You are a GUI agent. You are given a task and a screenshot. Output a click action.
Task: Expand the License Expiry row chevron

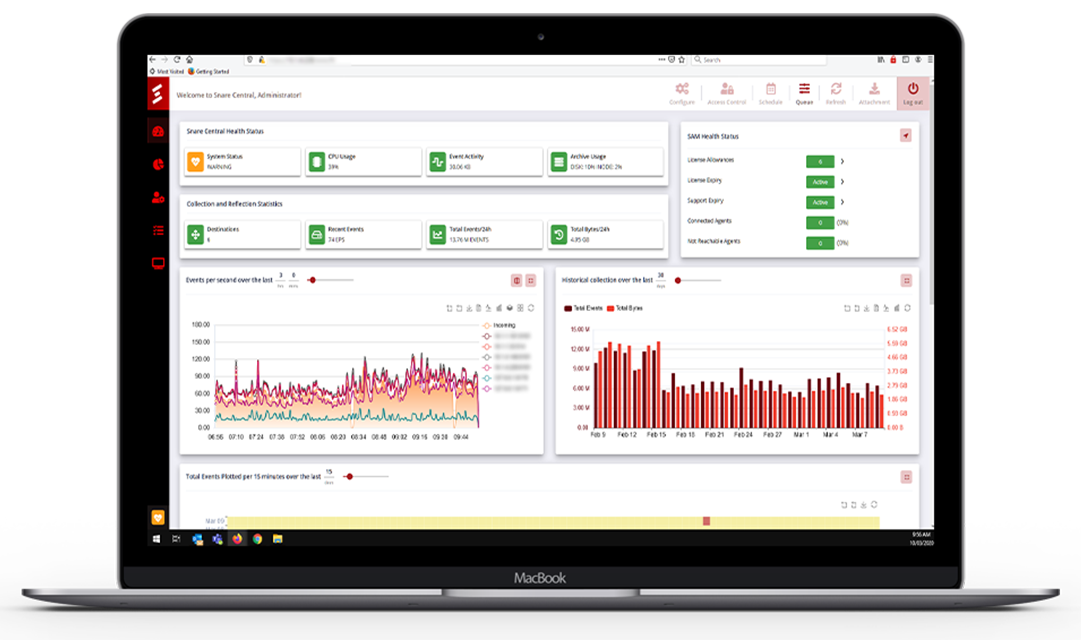coord(842,181)
